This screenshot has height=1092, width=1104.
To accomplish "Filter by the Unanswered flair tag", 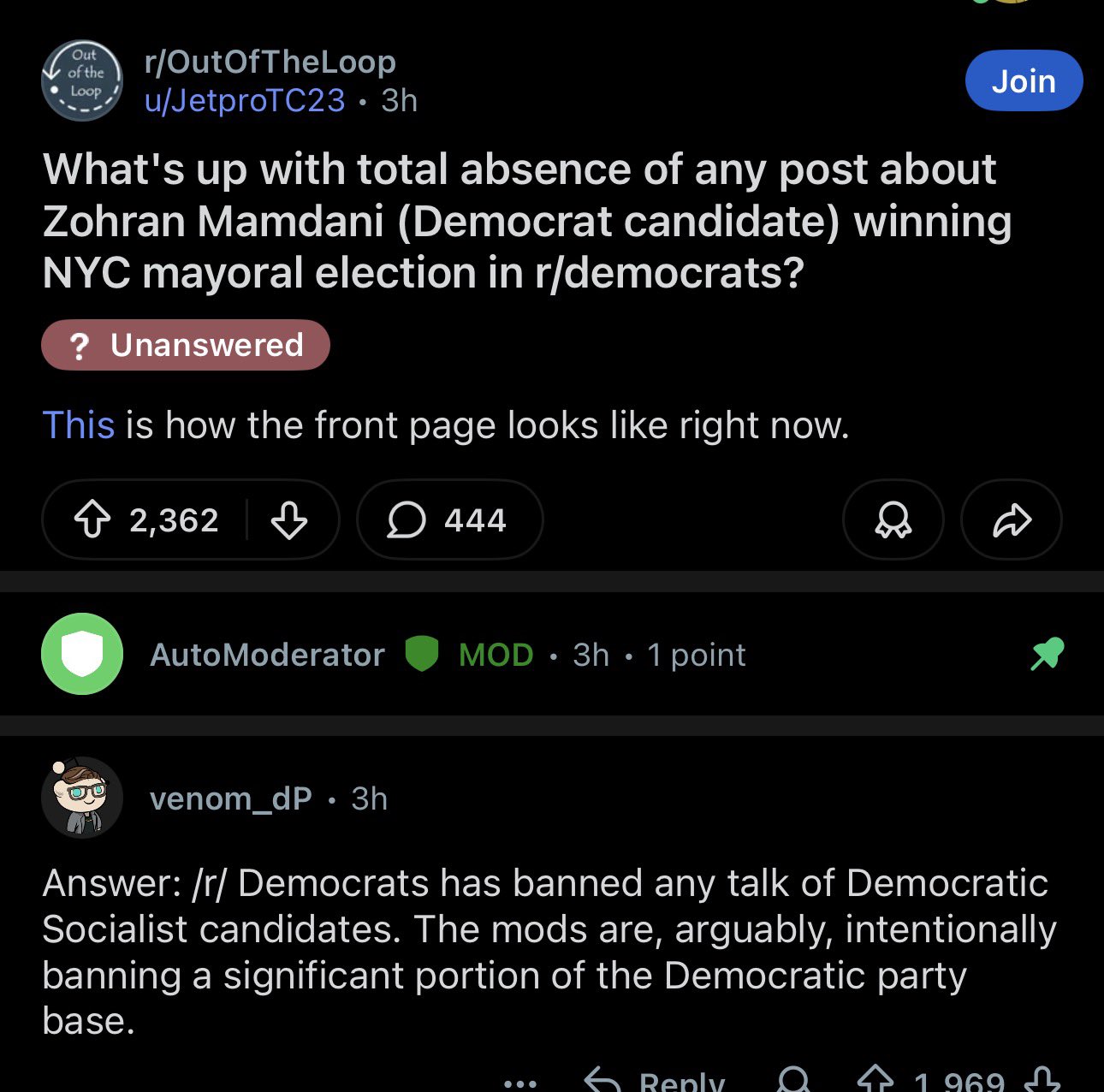I will point(186,345).
